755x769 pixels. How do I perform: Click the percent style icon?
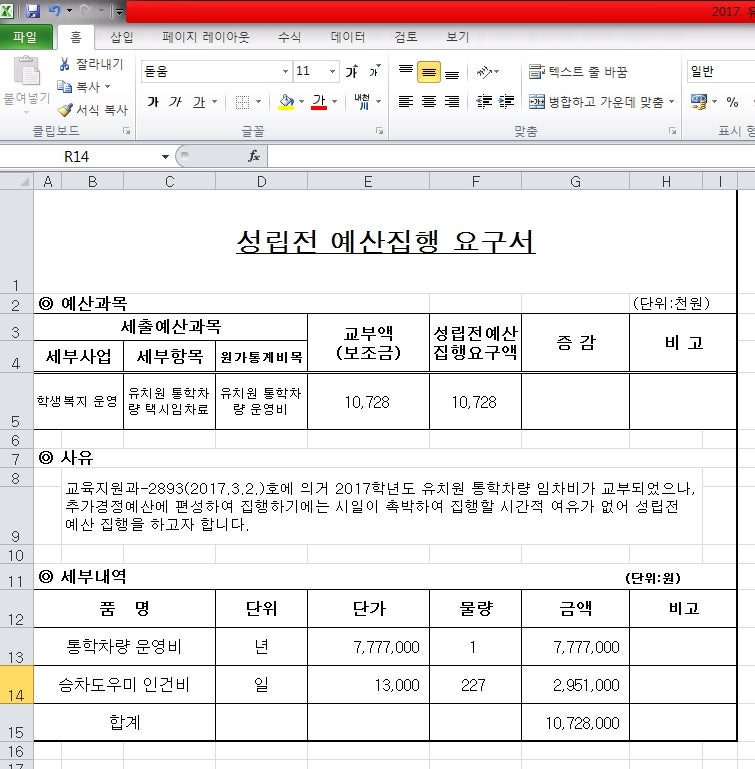tap(732, 102)
